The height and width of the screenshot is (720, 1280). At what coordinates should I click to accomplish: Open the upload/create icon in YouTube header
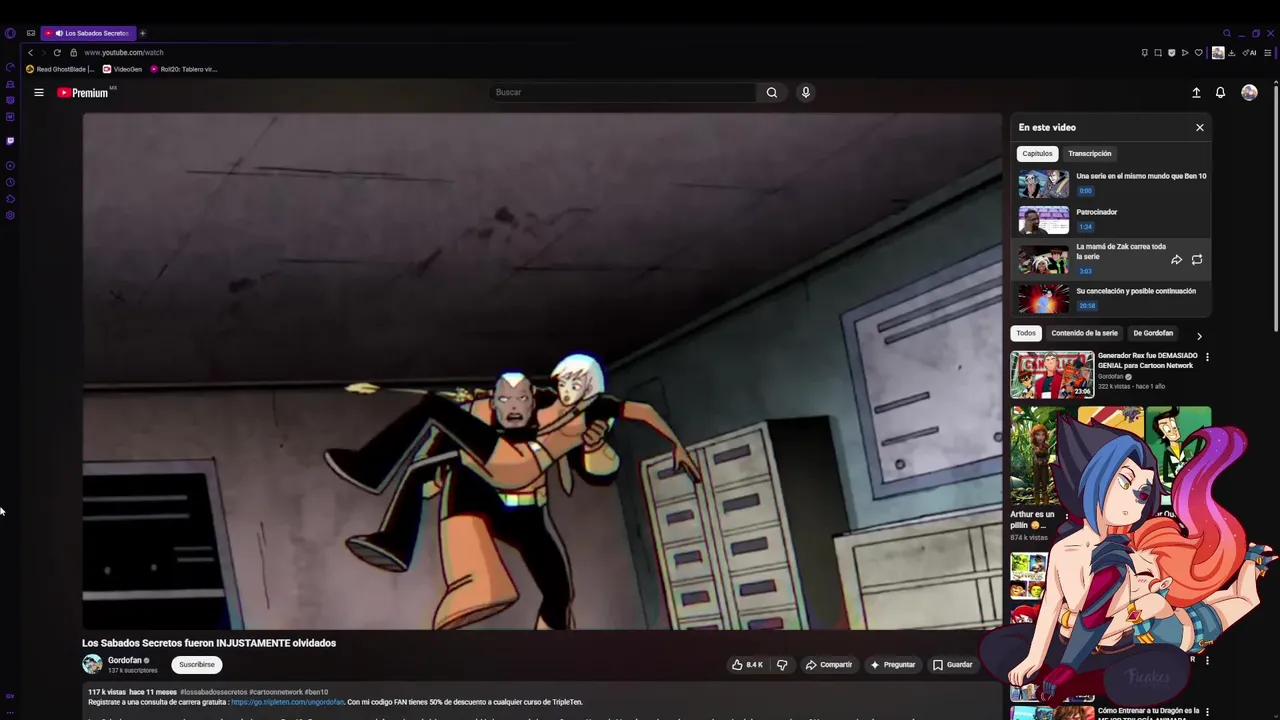[x=1196, y=92]
